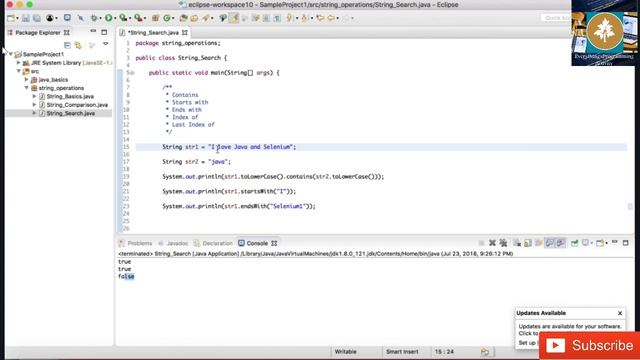640x360 pixels.
Task: Click the External Tools run icon with red toolbox
Action: pyautogui.click(x=138, y=18)
